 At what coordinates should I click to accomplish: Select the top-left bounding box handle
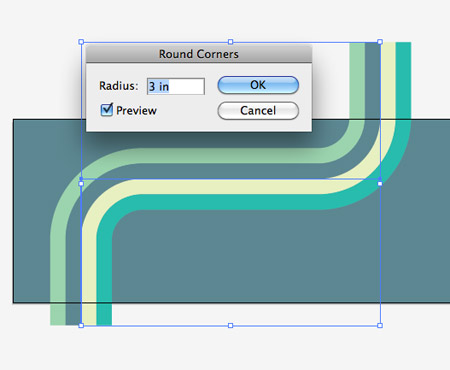81,42
